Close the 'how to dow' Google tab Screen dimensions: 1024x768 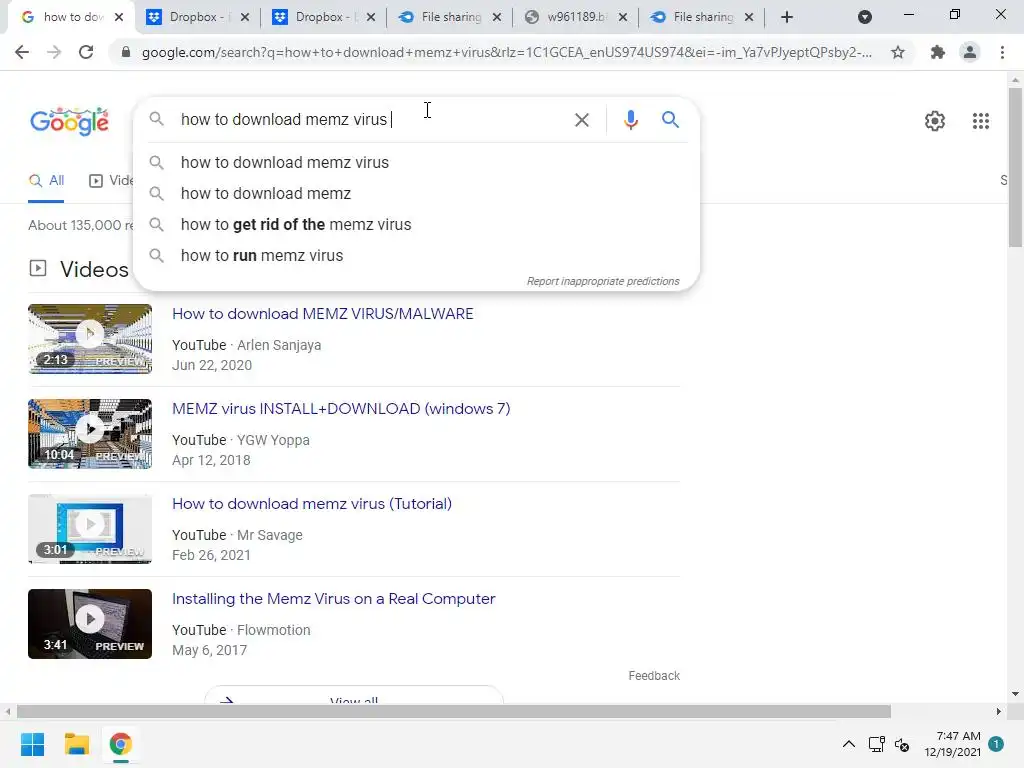click(119, 17)
